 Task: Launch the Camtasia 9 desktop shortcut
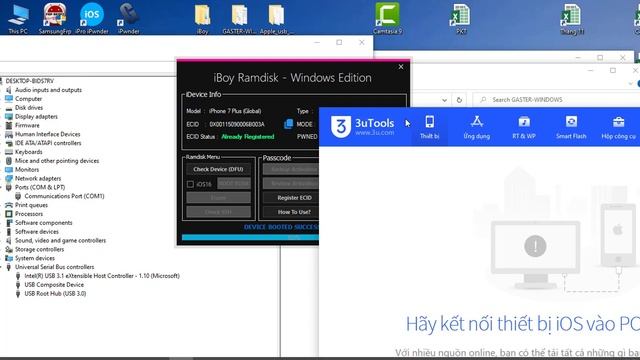(x=387, y=18)
